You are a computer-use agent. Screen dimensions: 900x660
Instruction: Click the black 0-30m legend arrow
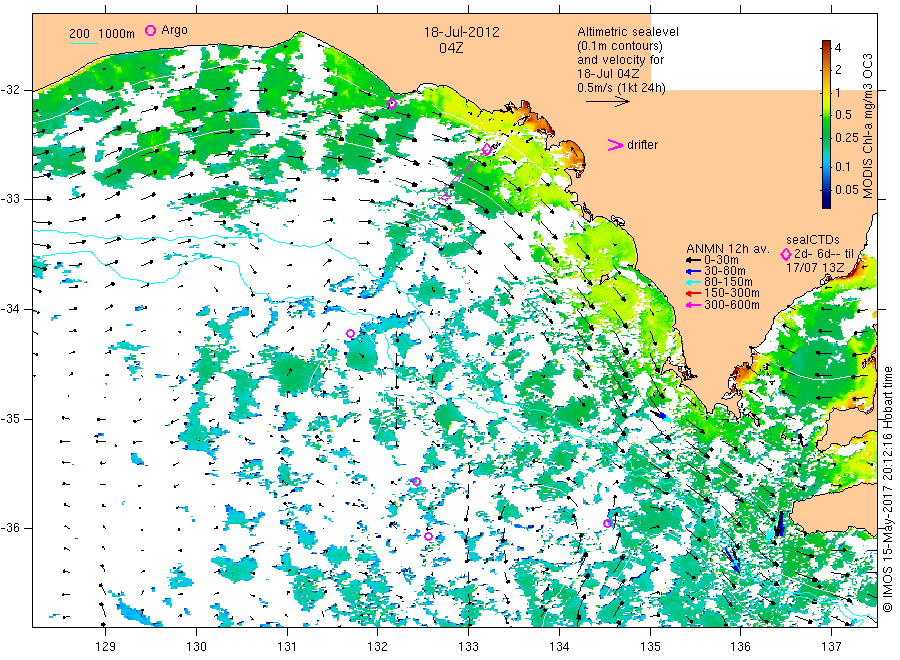click(693, 260)
